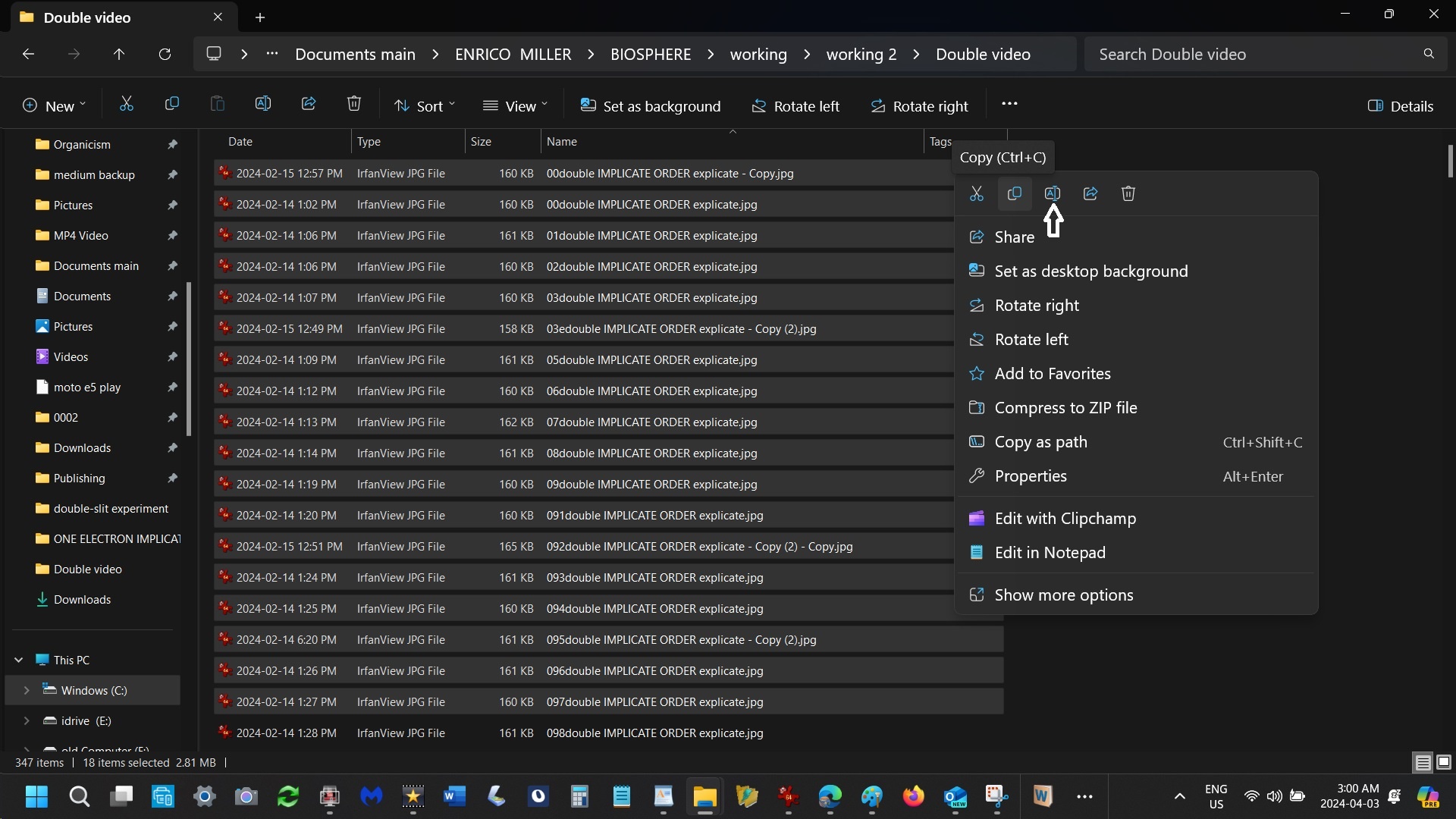The height and width of the screenshot is (819, 1456).
Task: Switch to details view using the status bar toggle
Action: click(x=1423, y=763)
